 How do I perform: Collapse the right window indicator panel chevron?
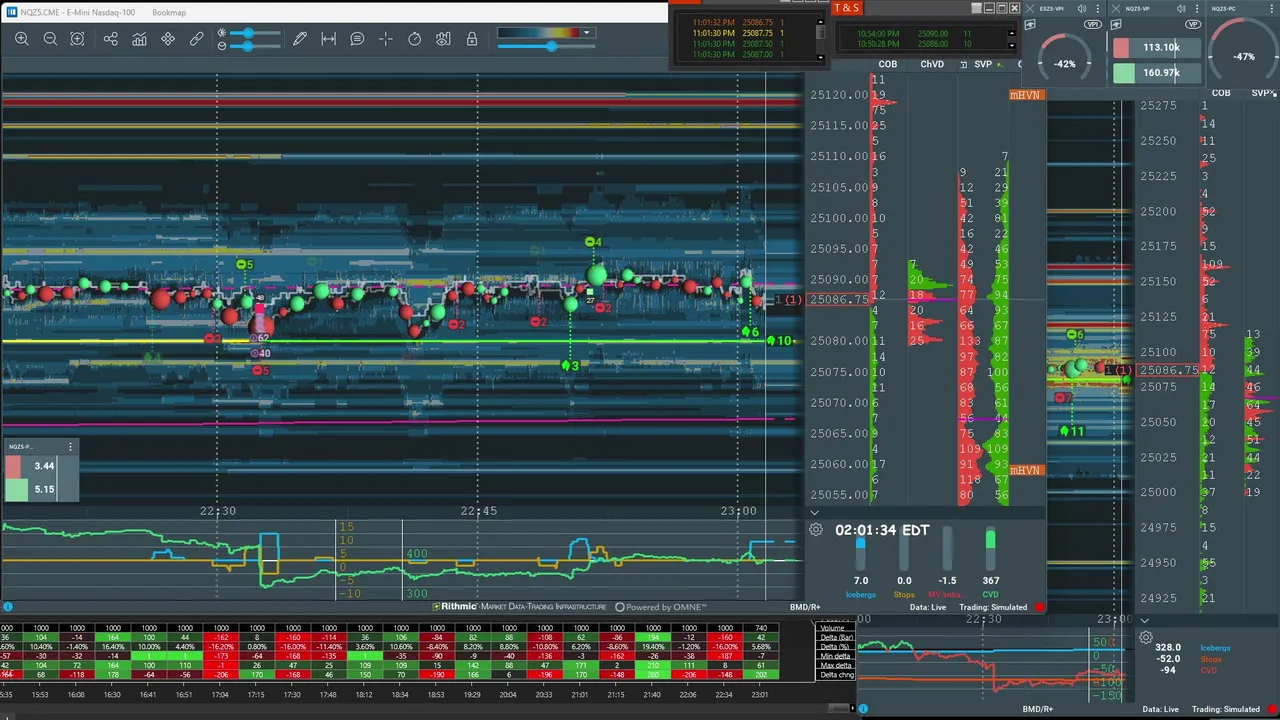click(1145, 620)
